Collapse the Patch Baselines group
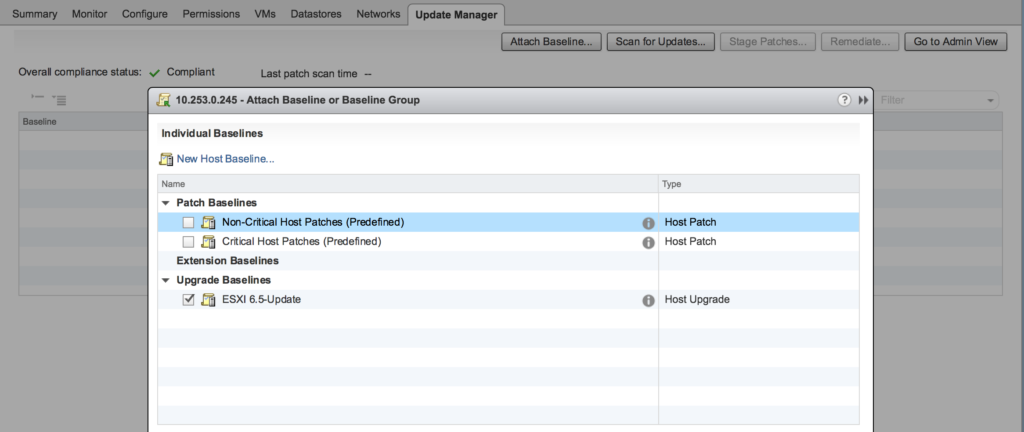1024x432 pixels. [166, 203]
